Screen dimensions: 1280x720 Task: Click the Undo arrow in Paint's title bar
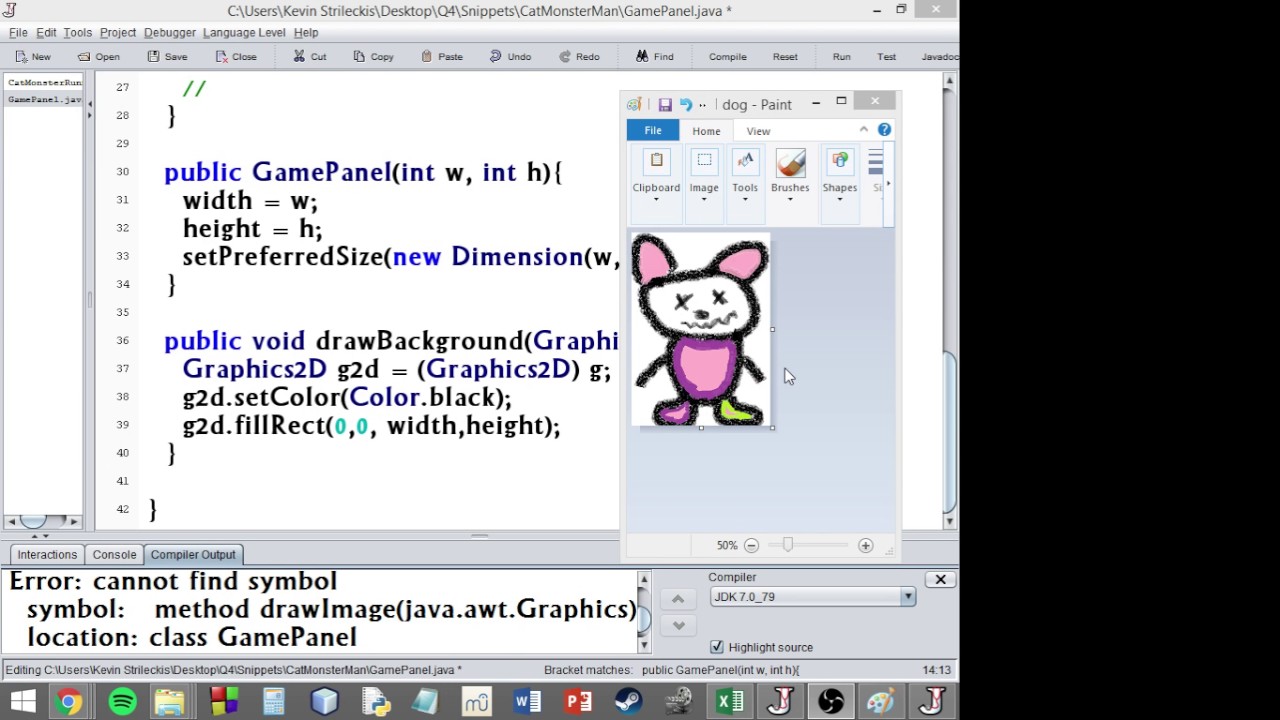pyautogui.click(x=685, y=104)
